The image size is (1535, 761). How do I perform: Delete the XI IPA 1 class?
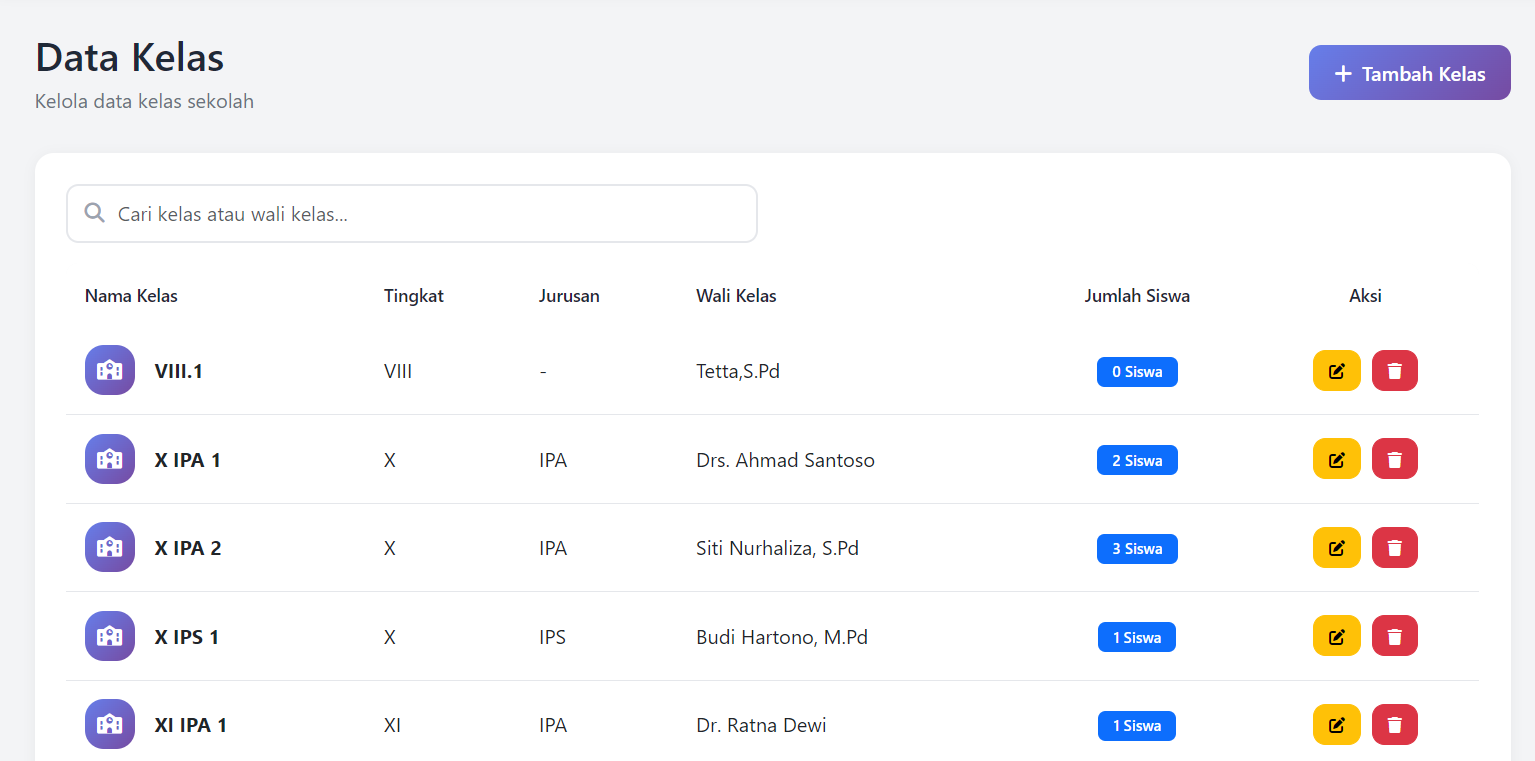[1395, 725]
